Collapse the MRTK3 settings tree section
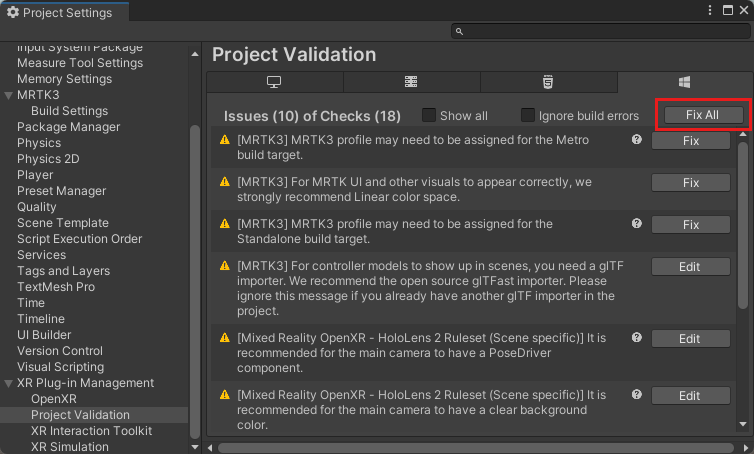 tap(9, 95)
